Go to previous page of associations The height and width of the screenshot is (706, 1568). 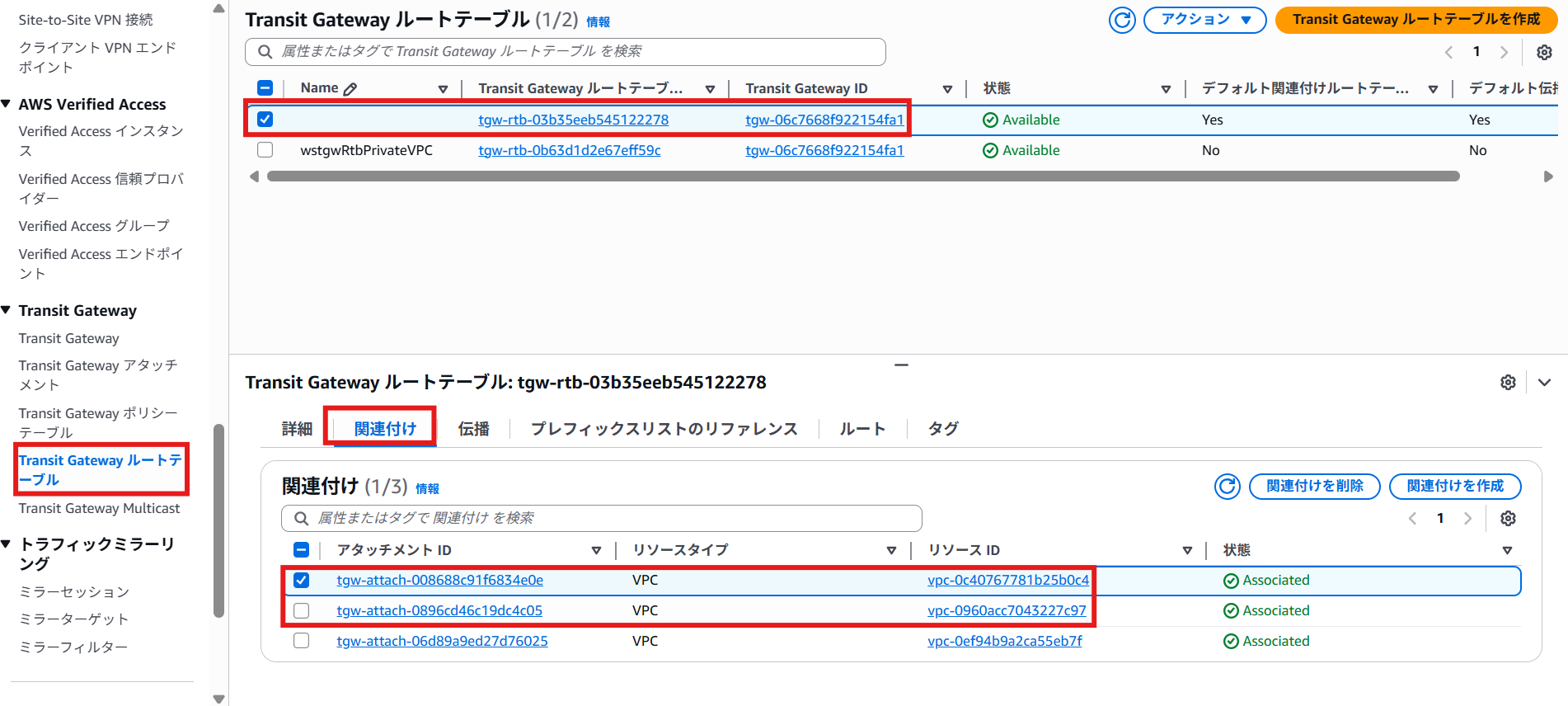point(1412,518)
